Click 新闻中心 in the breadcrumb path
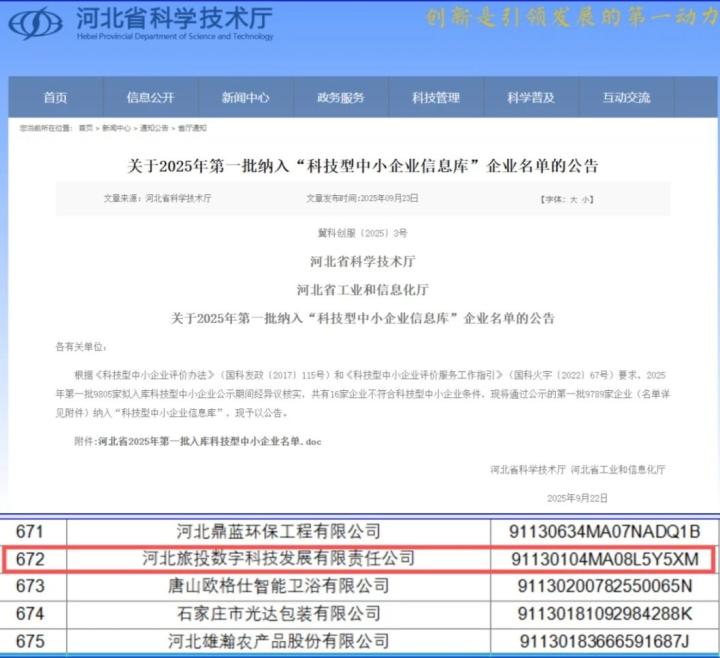720x658 pixels. tap(114, 129)
